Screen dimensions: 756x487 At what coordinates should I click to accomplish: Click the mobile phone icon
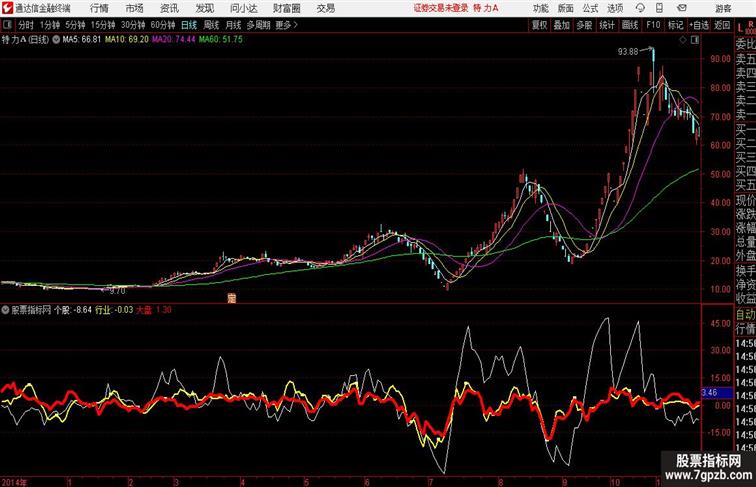(x=659, y=8)
